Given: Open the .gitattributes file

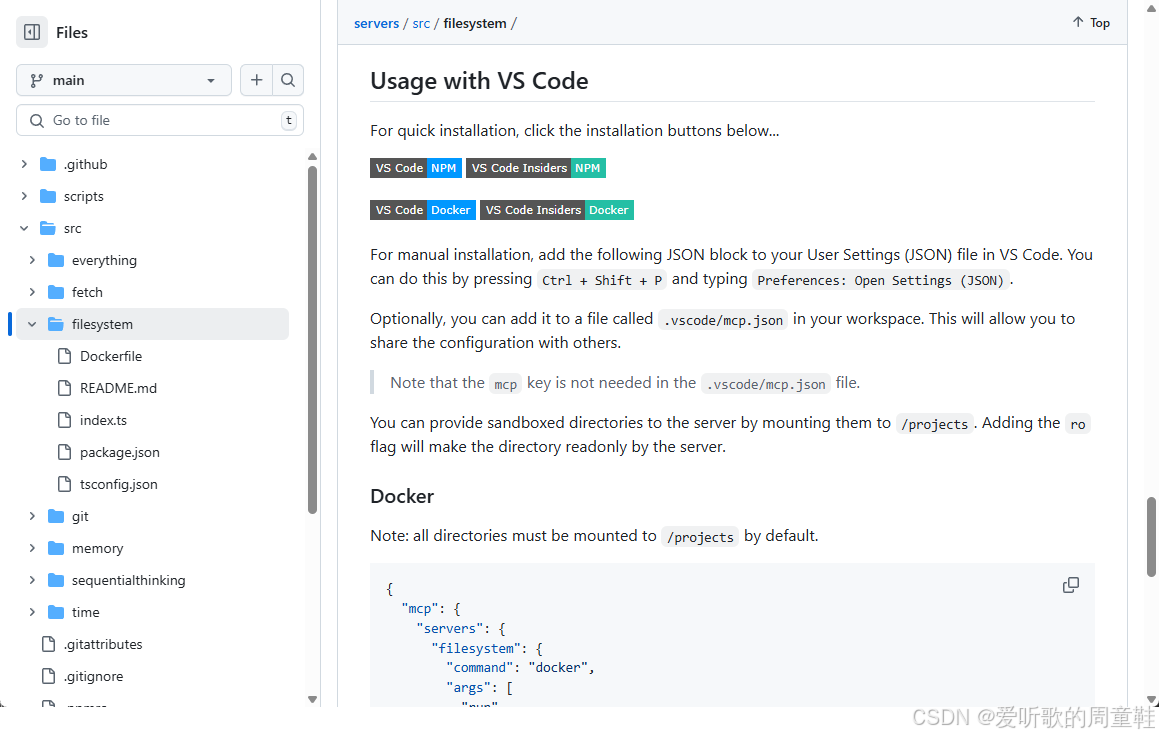Looking at the screenshot, I should (103, 644).
